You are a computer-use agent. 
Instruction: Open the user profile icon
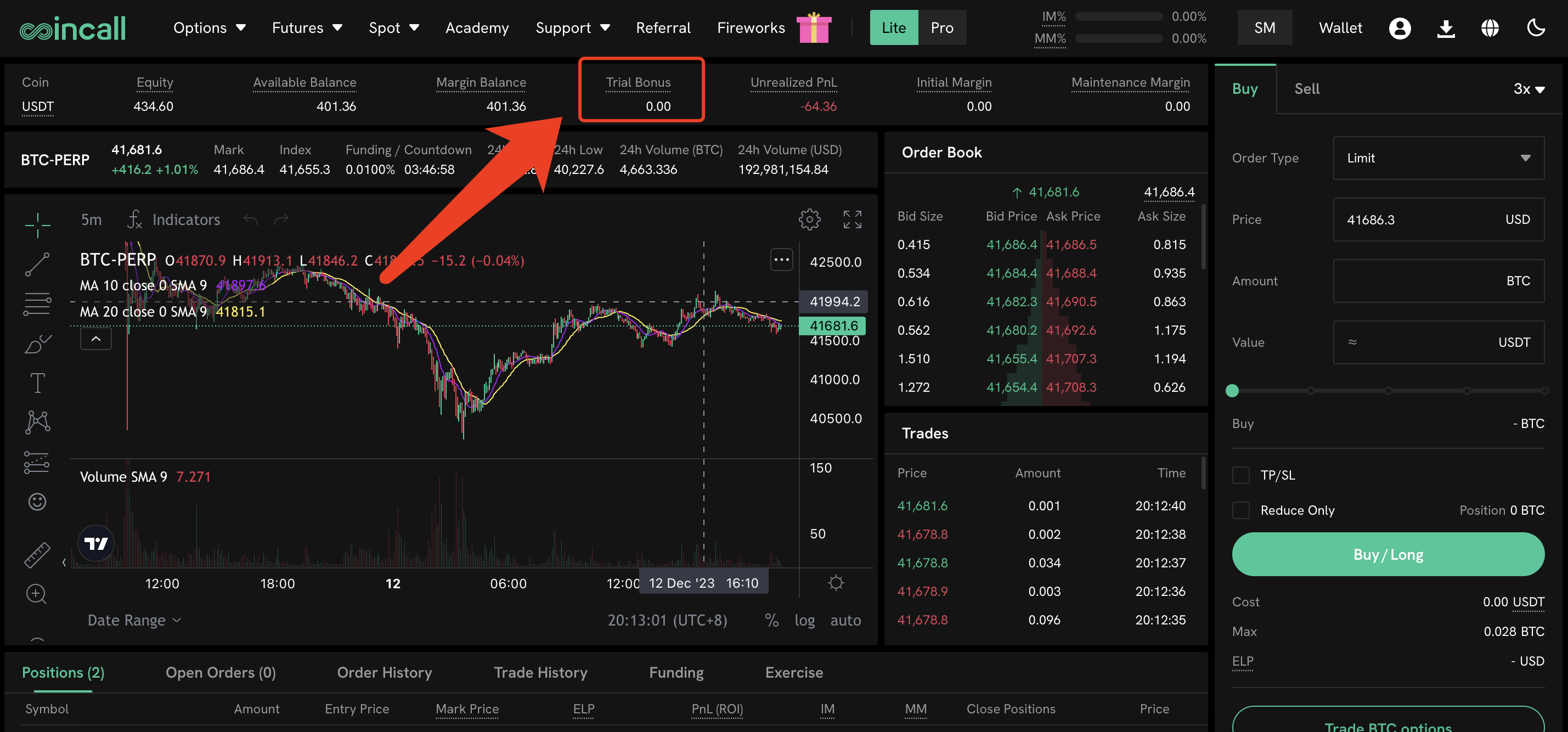pos(1400,28)
